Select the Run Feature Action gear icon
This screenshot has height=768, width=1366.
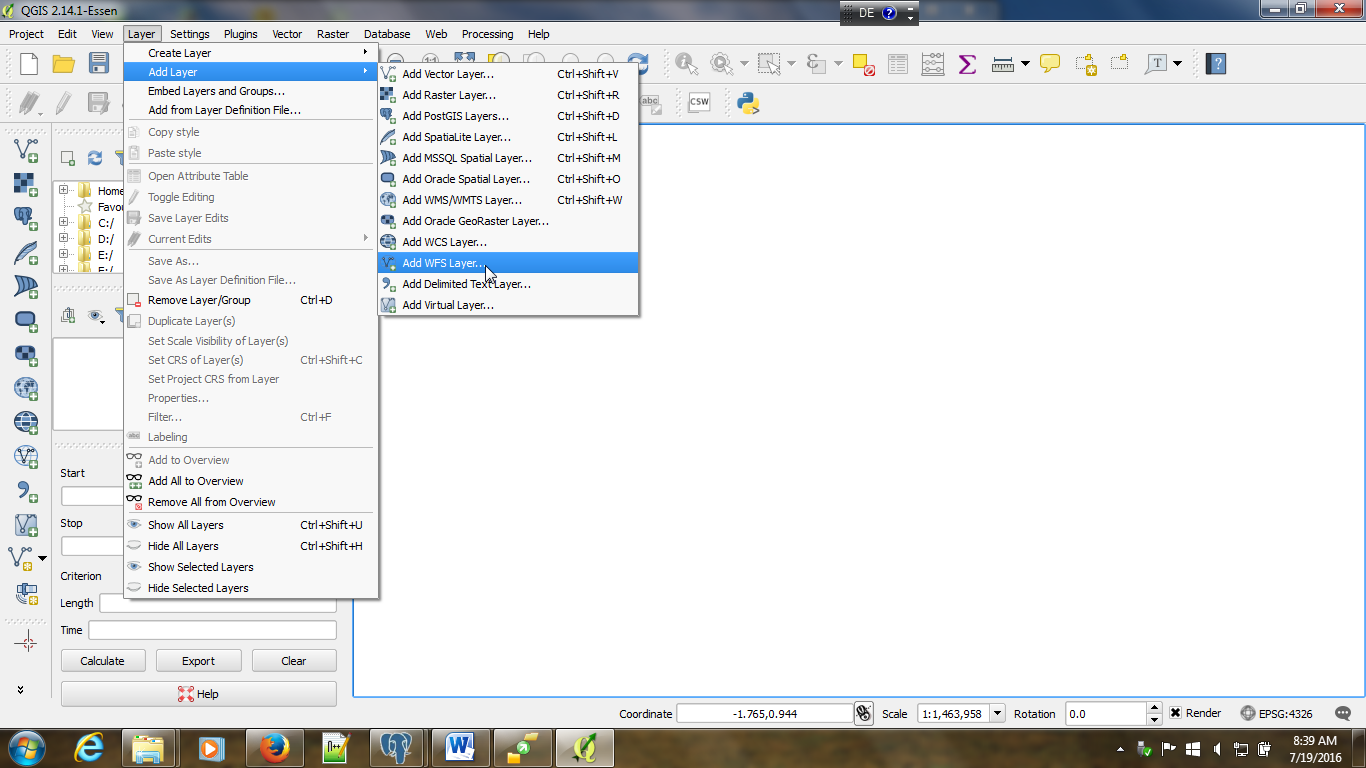pyautogui.click(x=721, y=64)
